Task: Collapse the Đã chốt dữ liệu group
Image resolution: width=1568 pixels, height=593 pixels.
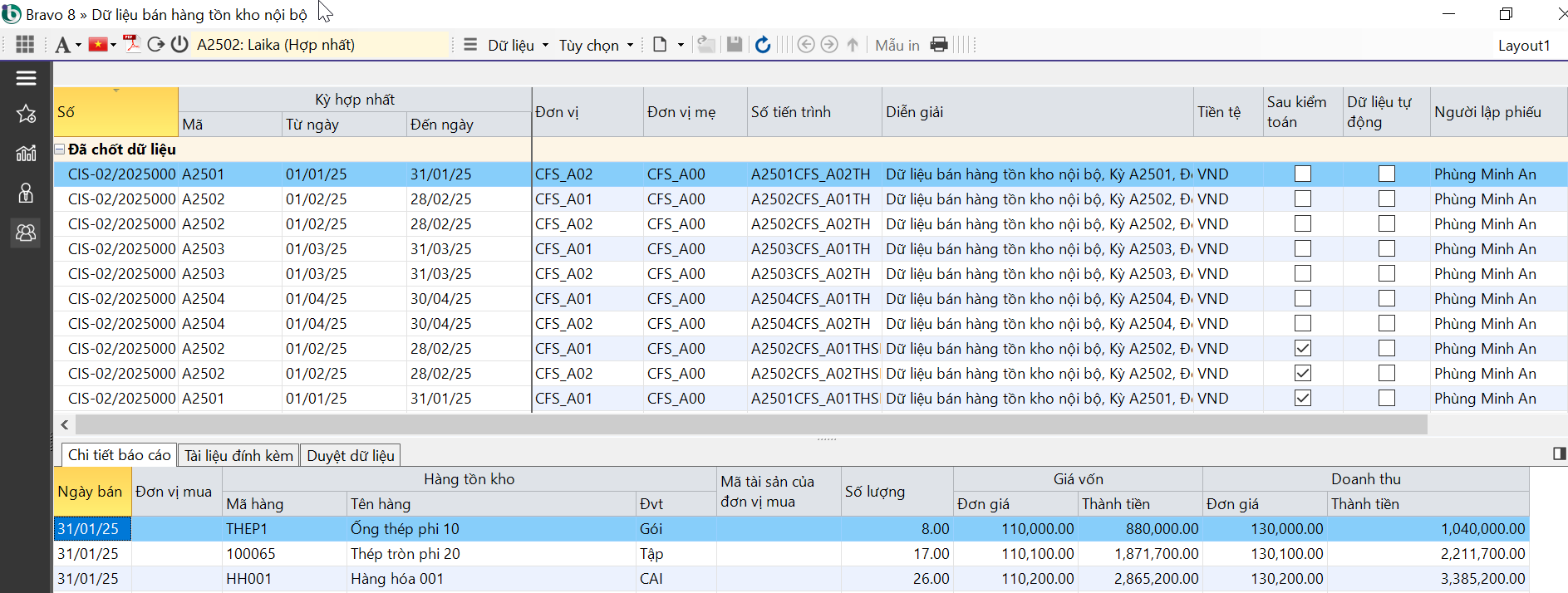Action: coord(60,149)
